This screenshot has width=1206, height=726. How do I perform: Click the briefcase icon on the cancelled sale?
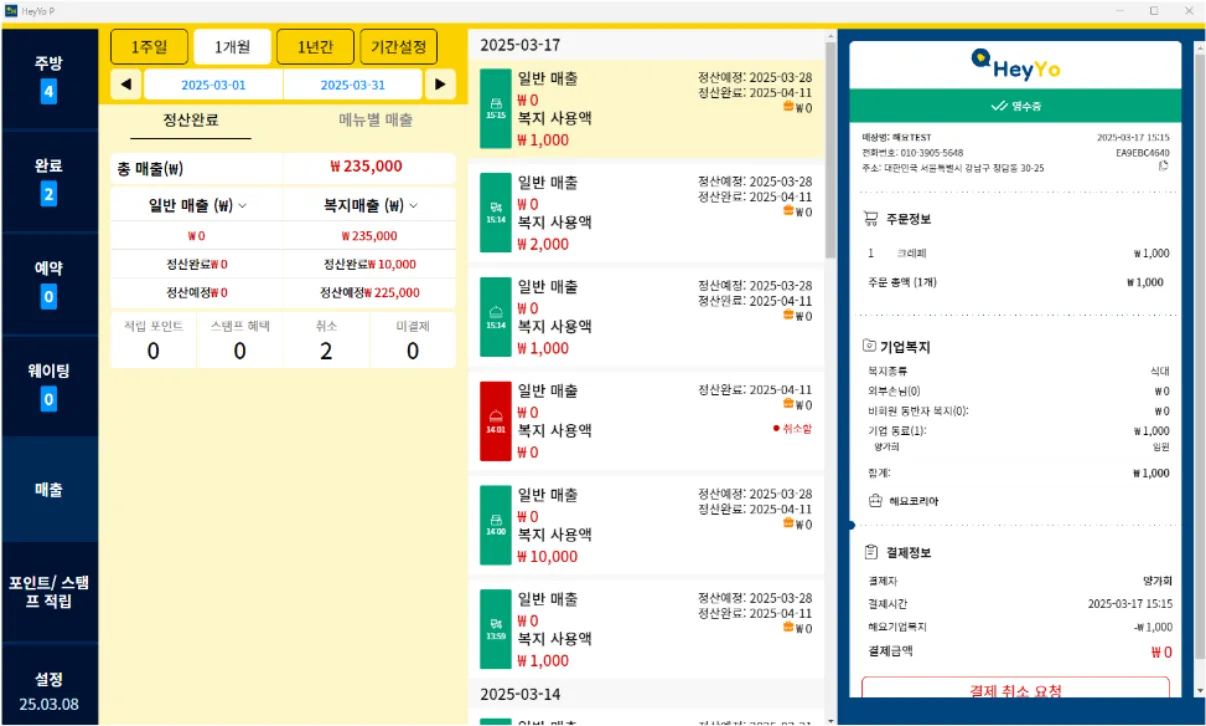(x=789, y=405)
